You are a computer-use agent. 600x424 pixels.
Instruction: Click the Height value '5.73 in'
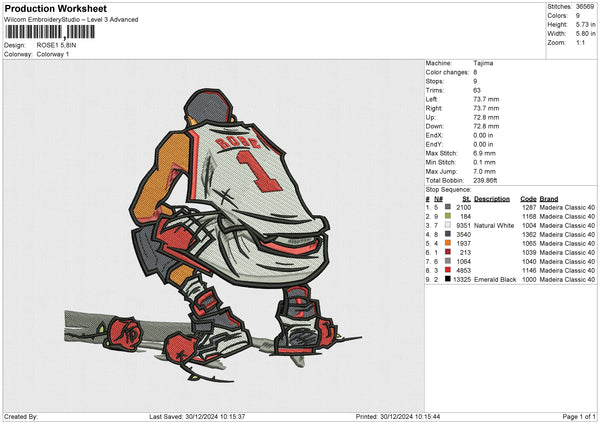click(x=586, y=24)
